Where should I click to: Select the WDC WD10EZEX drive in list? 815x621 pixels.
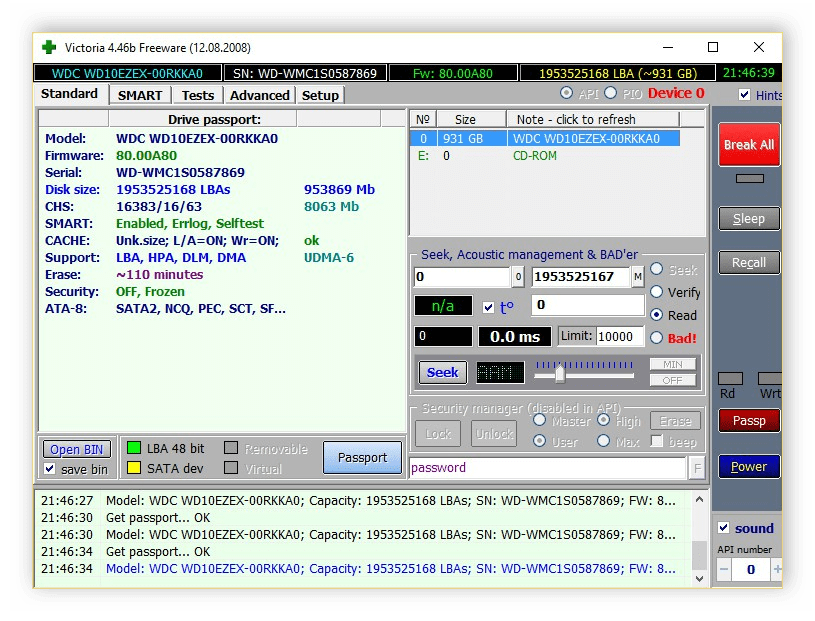(x=585, y=138)
